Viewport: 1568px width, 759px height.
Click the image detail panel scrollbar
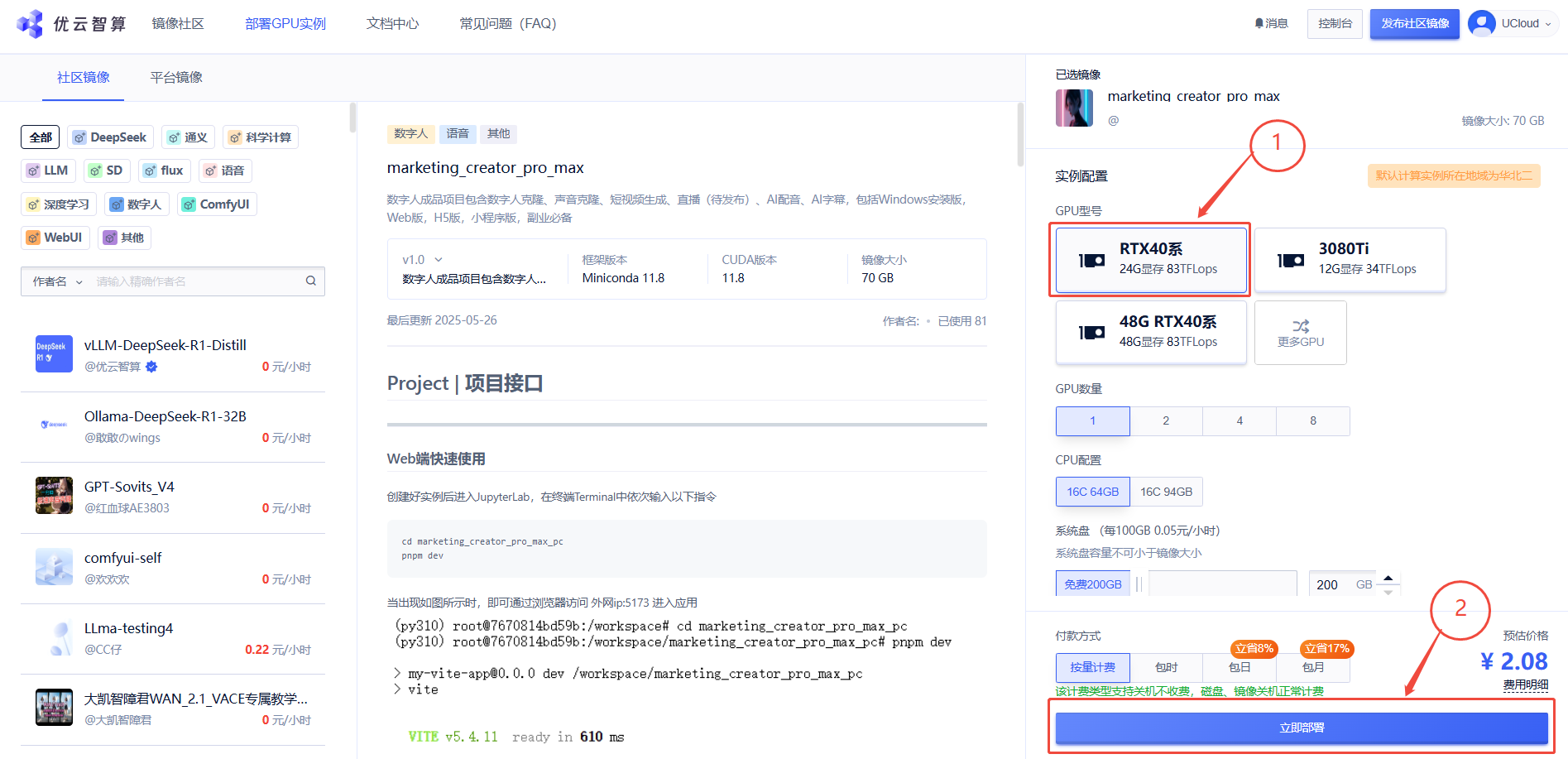(1020, 134)
